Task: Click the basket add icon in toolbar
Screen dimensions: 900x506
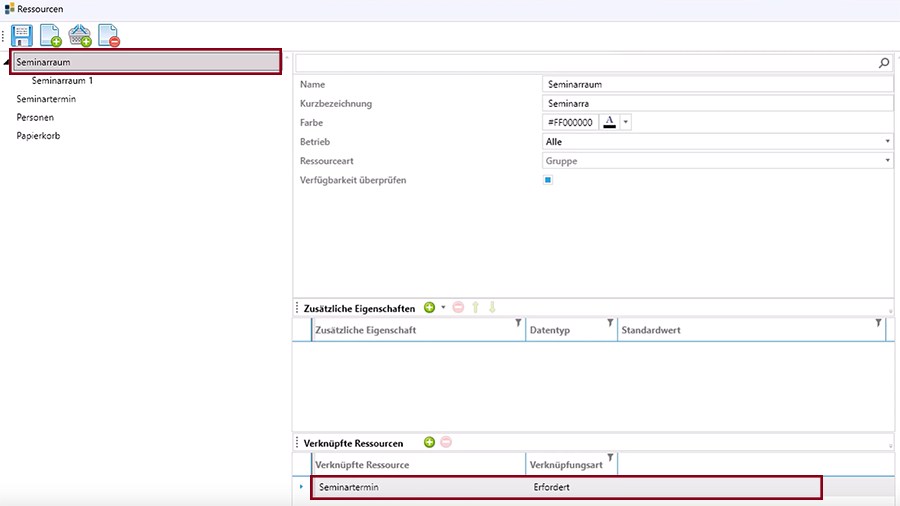Action: (80, 37)
